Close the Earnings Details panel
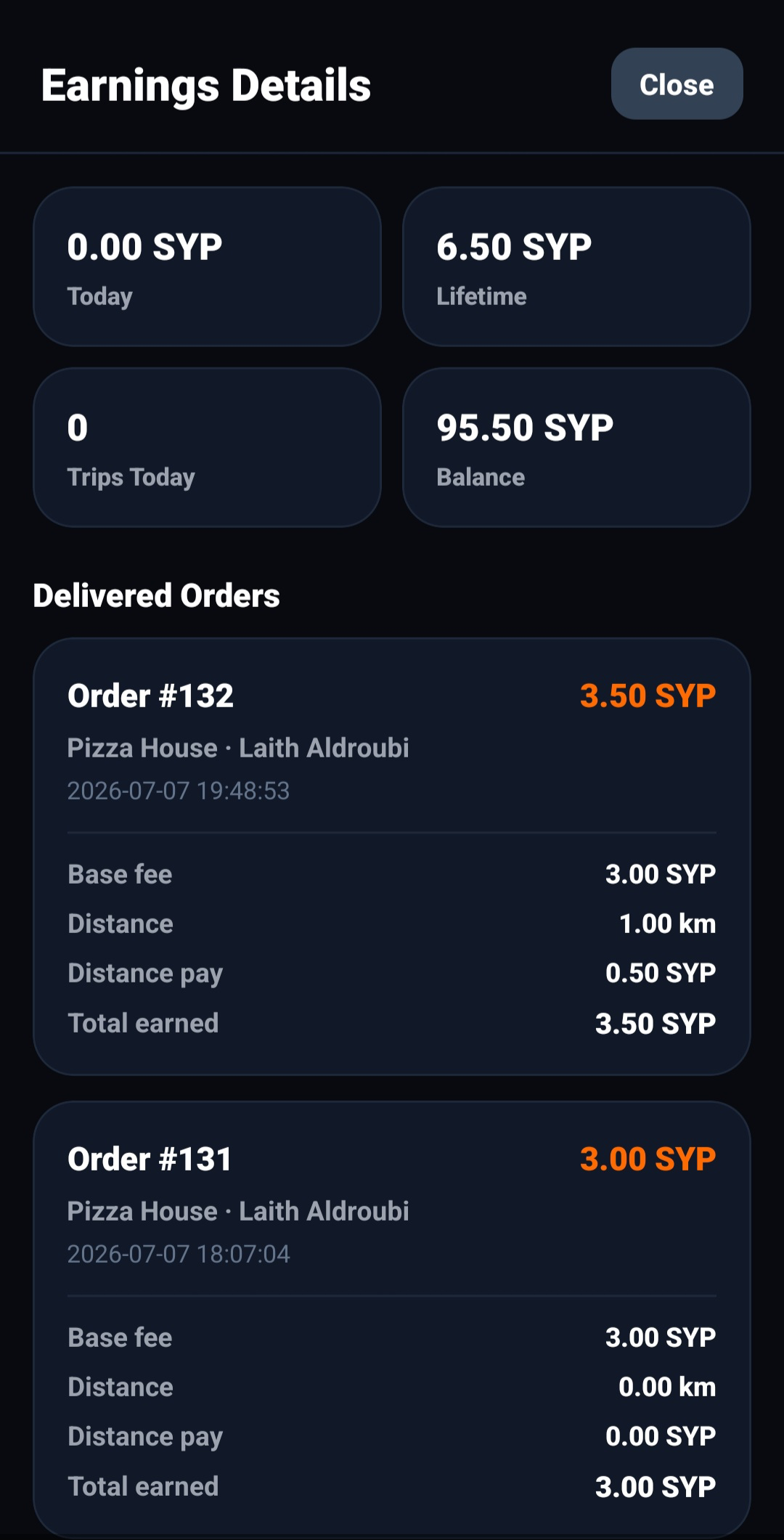 click(677, 84)
